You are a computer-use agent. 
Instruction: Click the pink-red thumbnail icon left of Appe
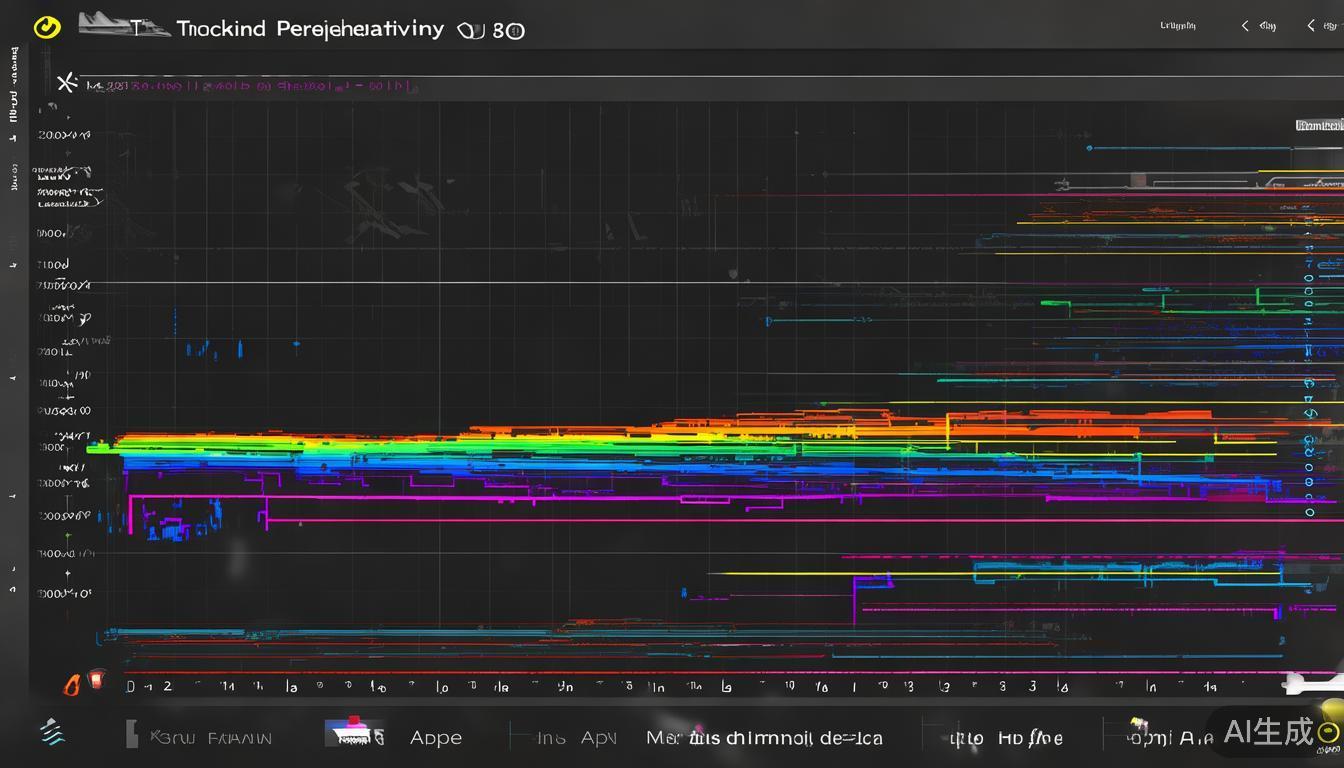pyautogui.click(x=354, y=733)
